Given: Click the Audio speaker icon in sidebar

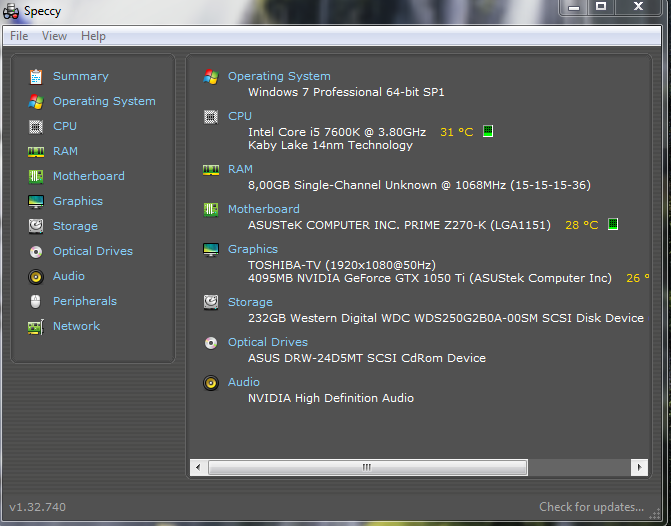Looking at the screenshot, I should click(36, 277).
